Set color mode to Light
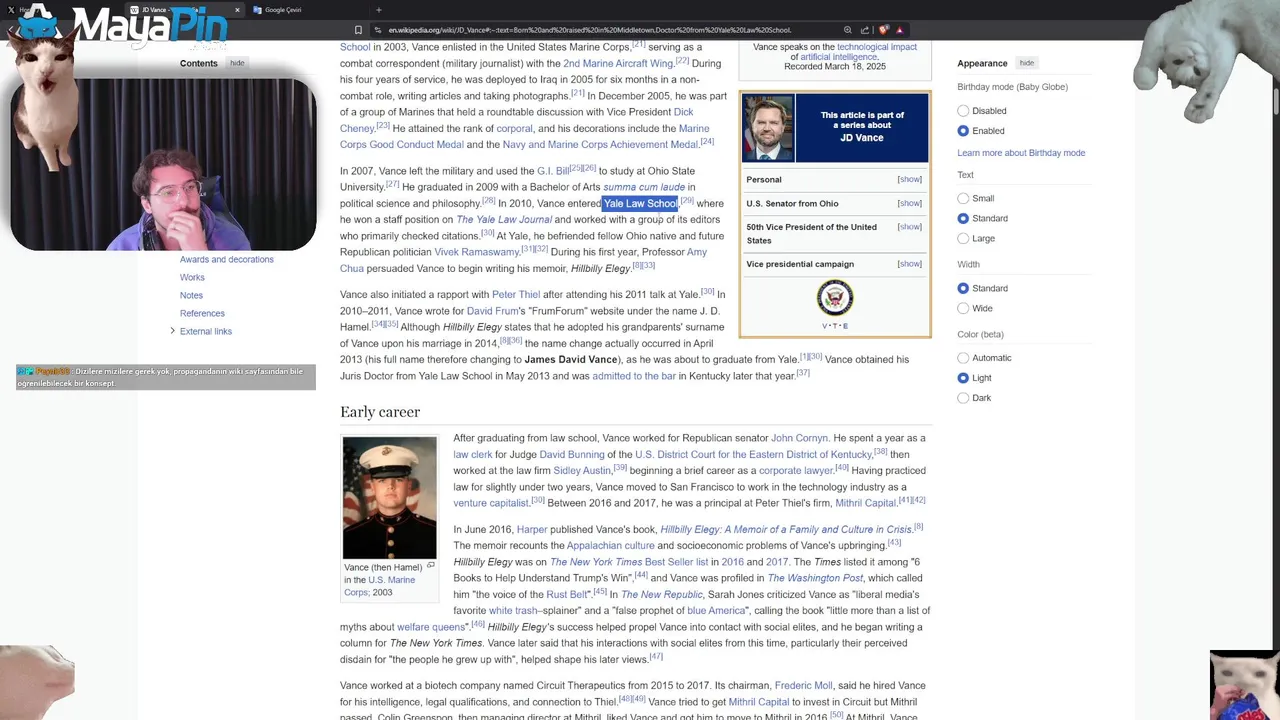 (963, 378)
